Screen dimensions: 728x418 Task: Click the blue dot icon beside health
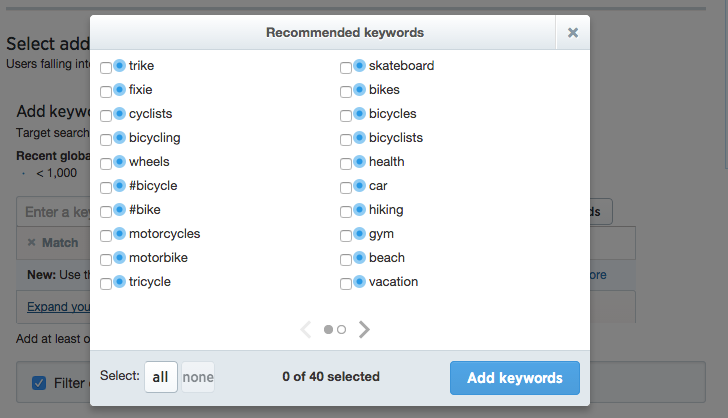[359, 161]
